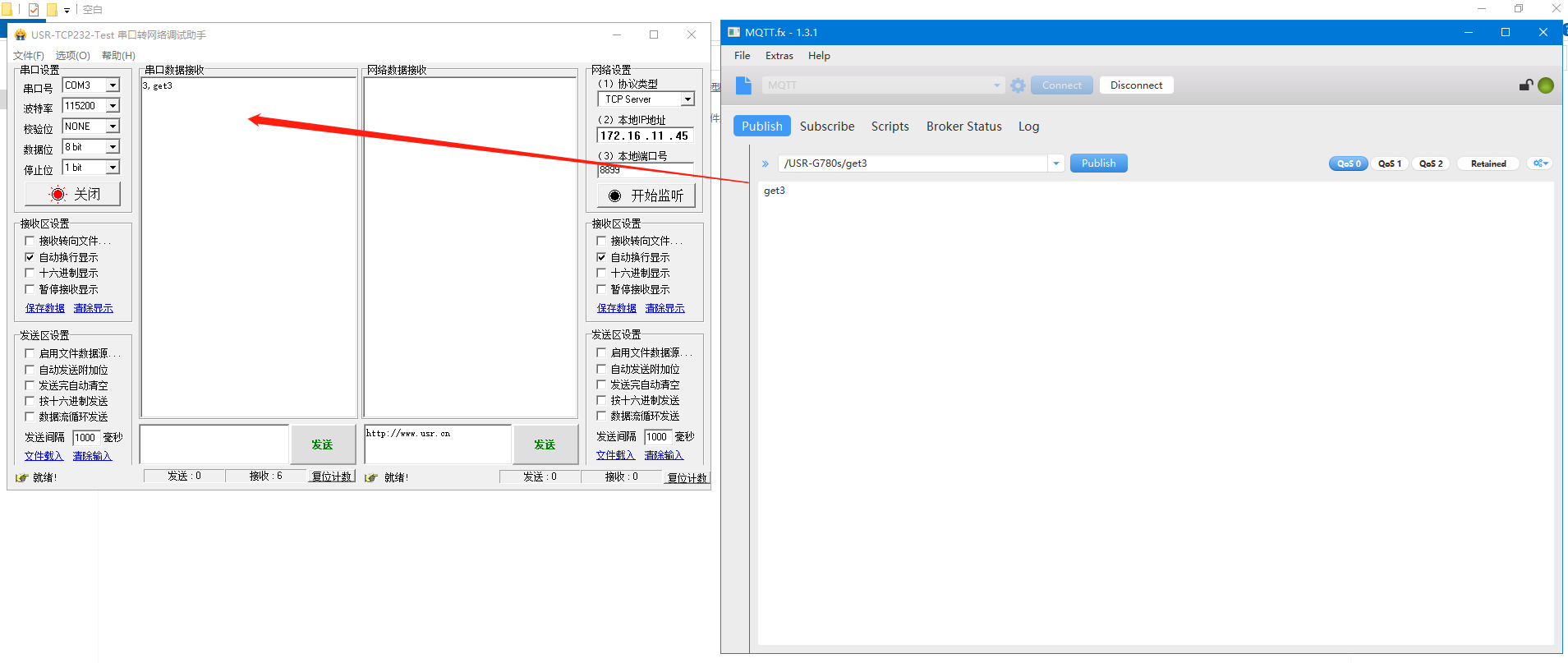Click the unlocked padlock security icon
This screenshot has height=663, width=1568.
tap(1525, 85)
